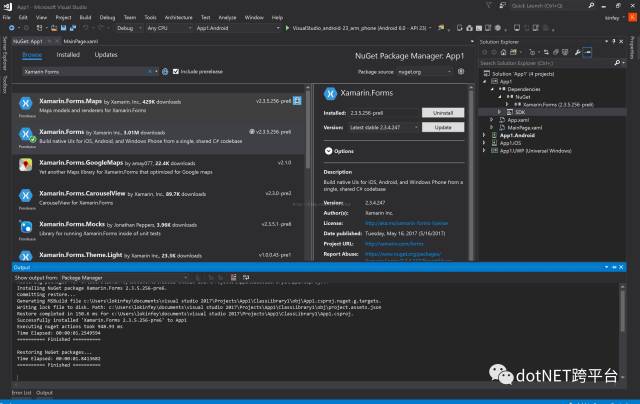Select MainPage.xaml in Solution Explorer

pyautogui.click(x=524, y=128)
